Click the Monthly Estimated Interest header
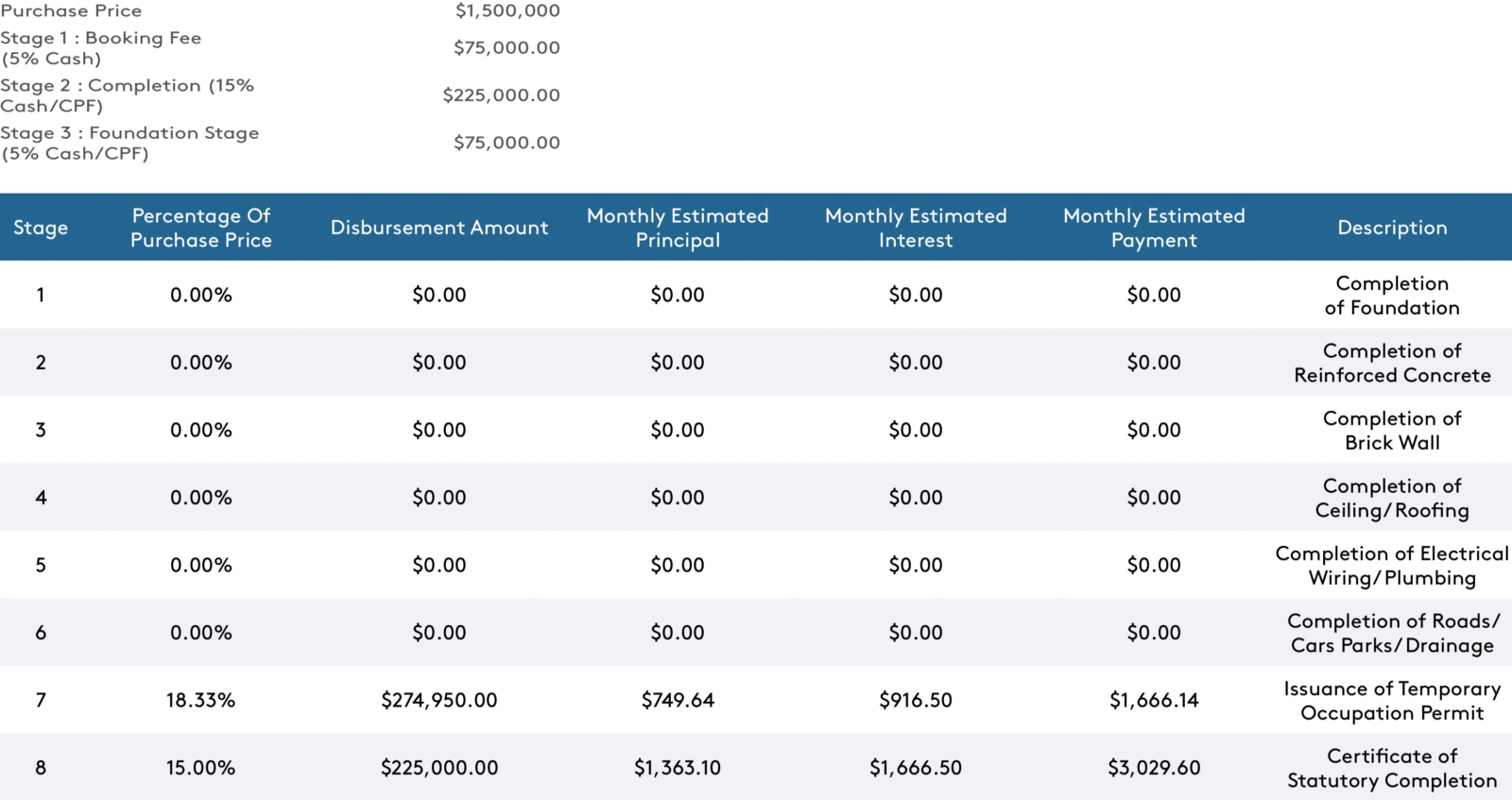The image size is (1512, 800). pos(916,228)
